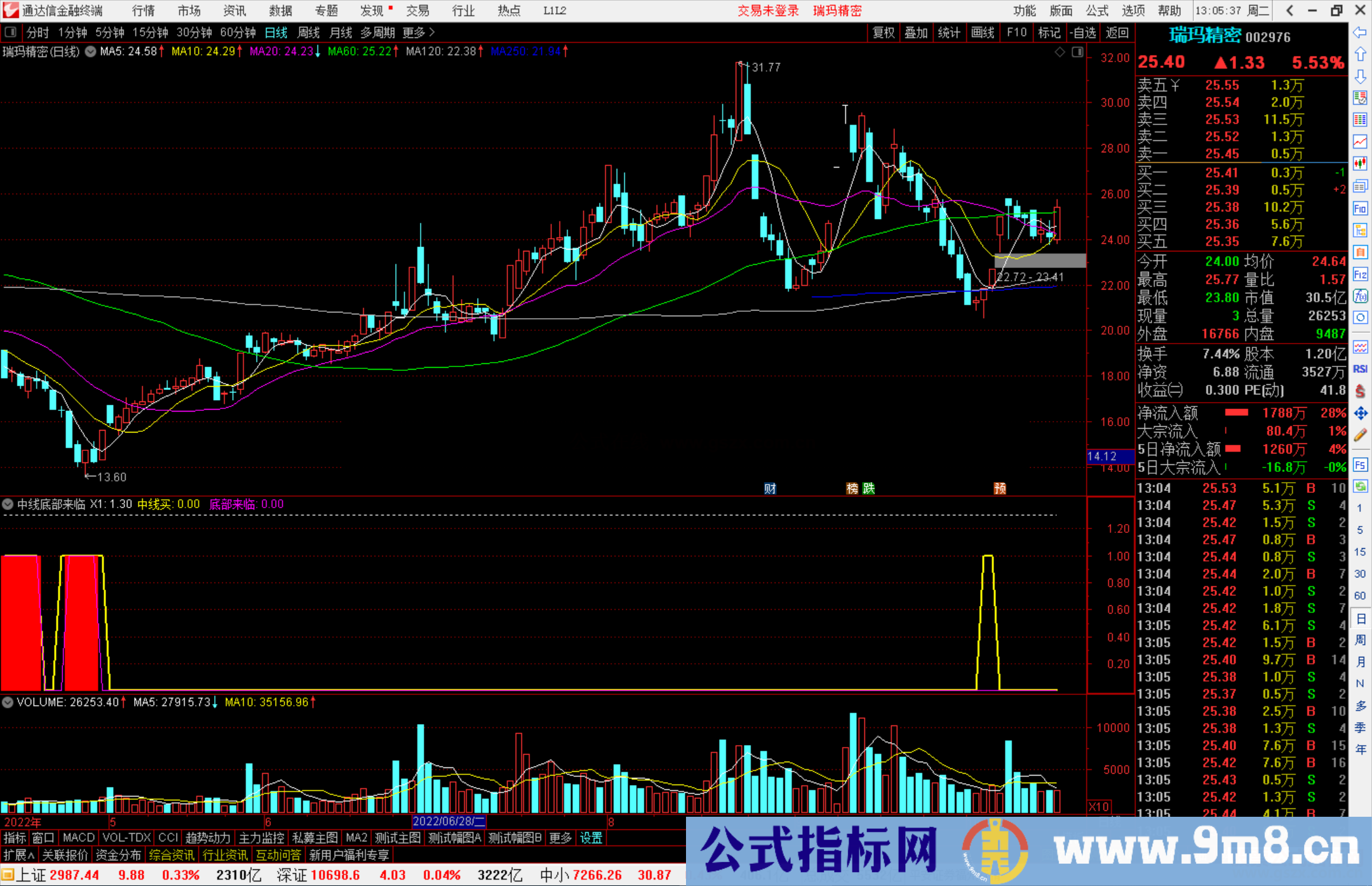Expand the 扩展 panel at bottom left
Viewport: 1372px width, 886px height.
pos(18,855)
